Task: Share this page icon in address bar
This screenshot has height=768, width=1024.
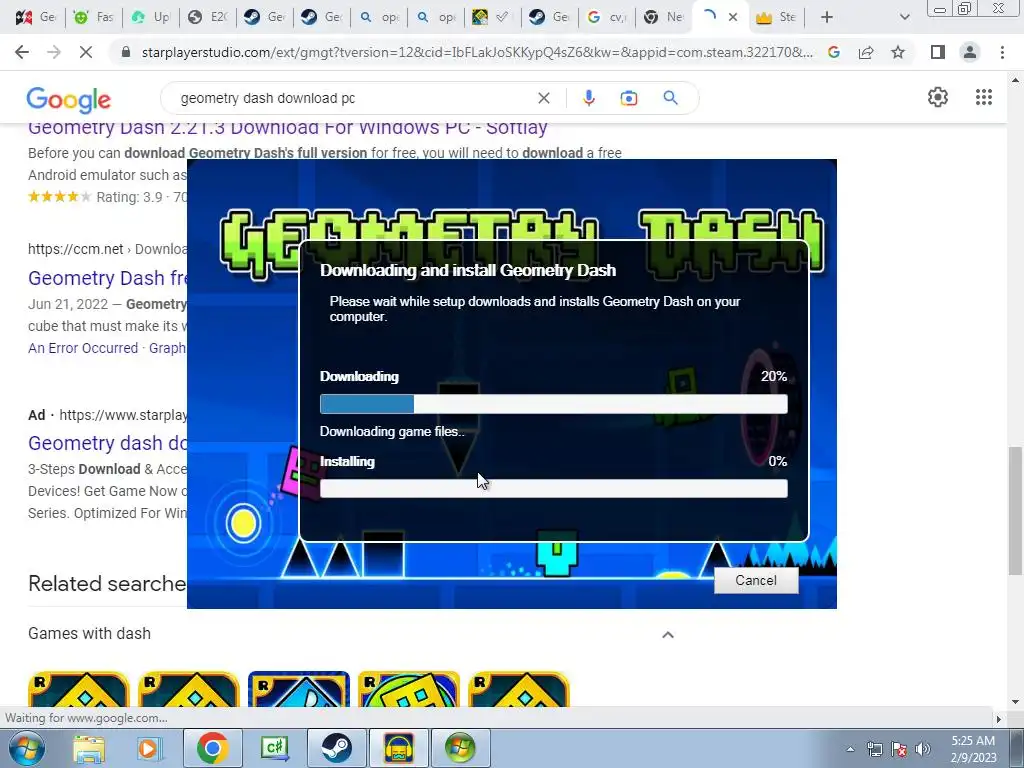Action: (866, 52)
